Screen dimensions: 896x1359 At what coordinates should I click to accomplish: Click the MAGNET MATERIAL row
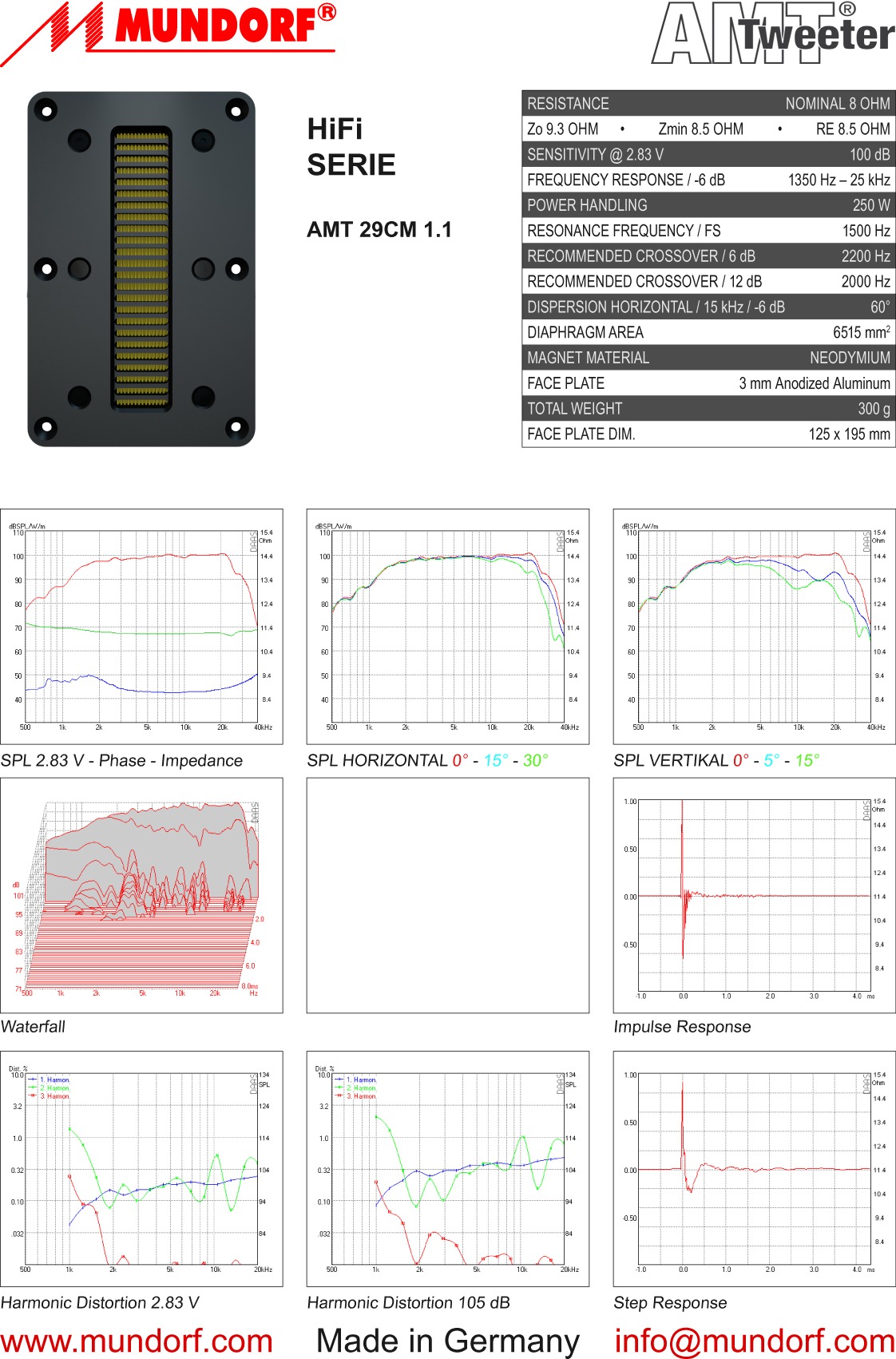708,358
